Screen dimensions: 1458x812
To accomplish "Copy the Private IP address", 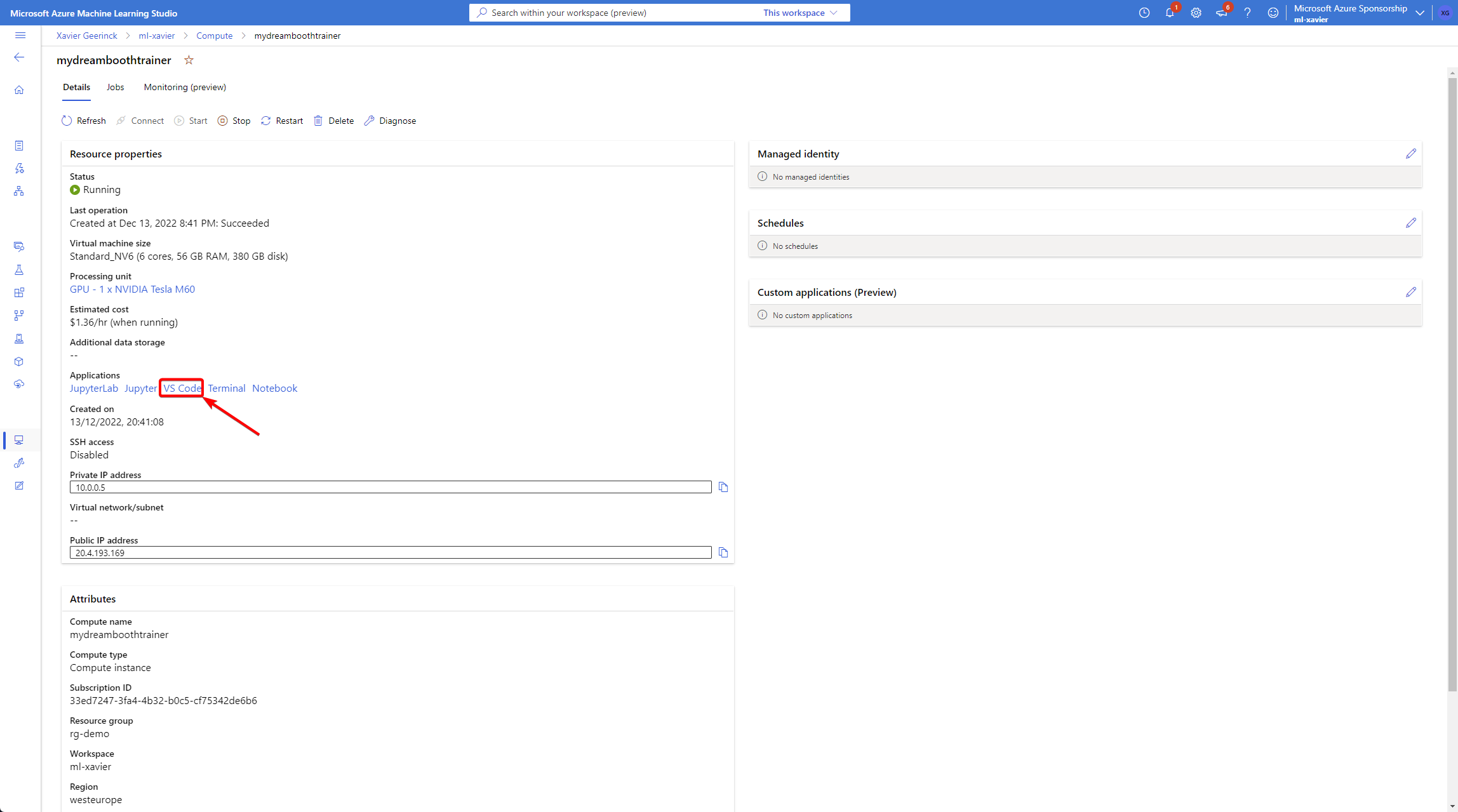I will coord(723,487).
